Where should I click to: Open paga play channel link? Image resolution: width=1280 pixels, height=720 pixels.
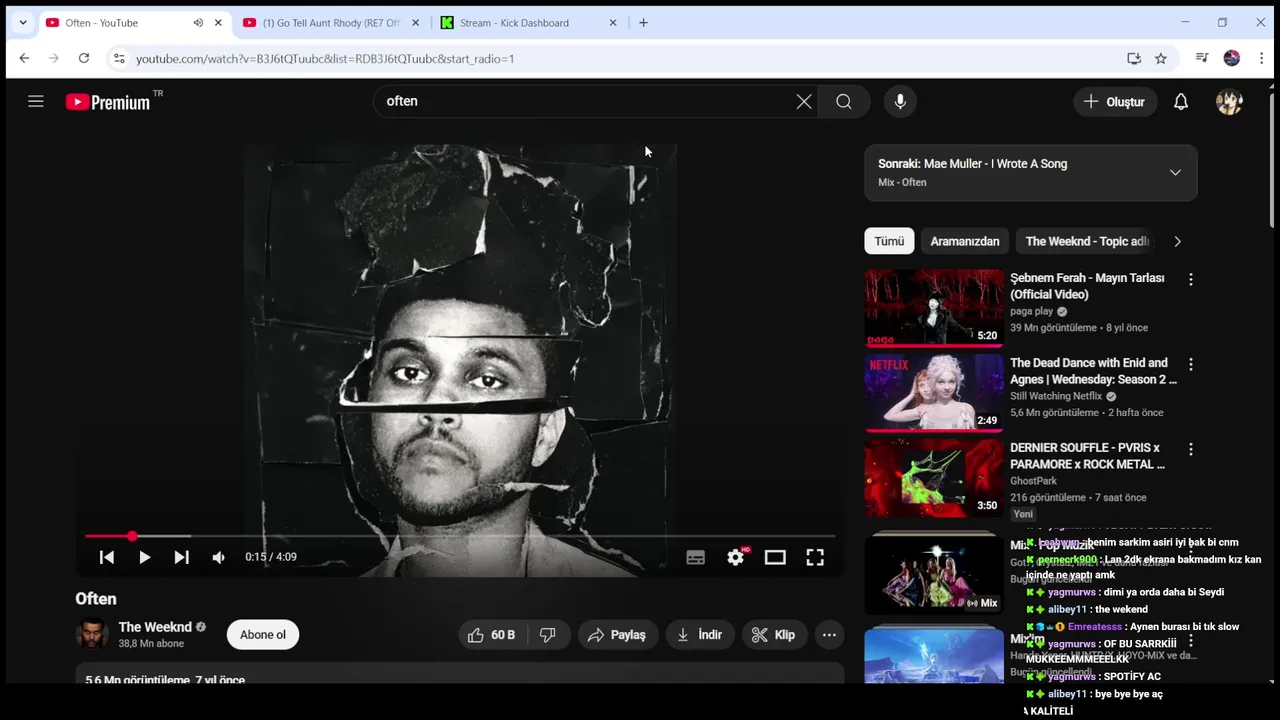[x=1031, y=311]
